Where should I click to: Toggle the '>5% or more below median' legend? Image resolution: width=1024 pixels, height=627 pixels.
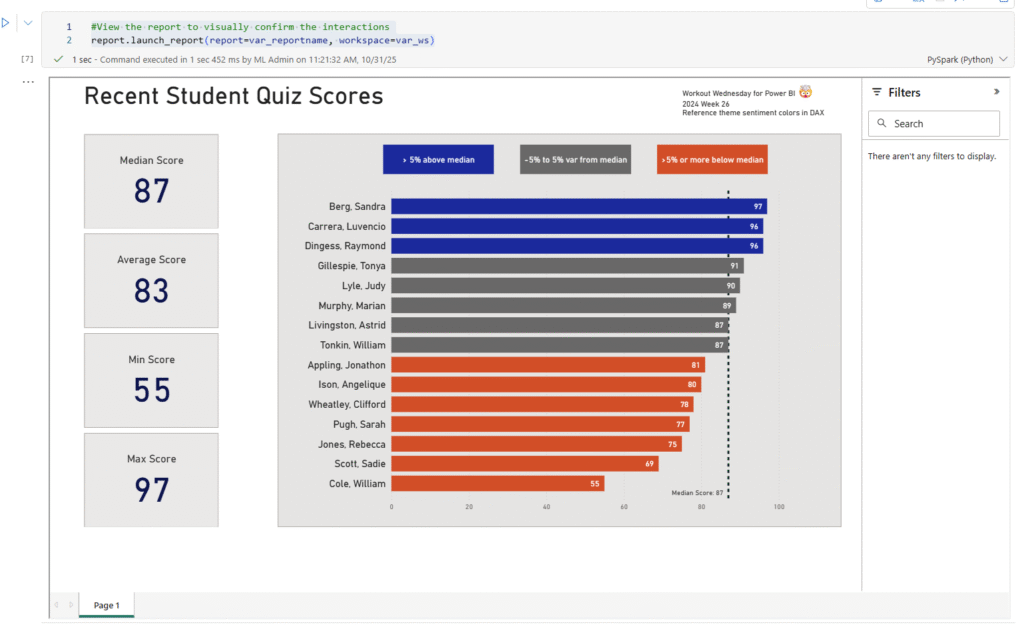(x=711, y=159)
